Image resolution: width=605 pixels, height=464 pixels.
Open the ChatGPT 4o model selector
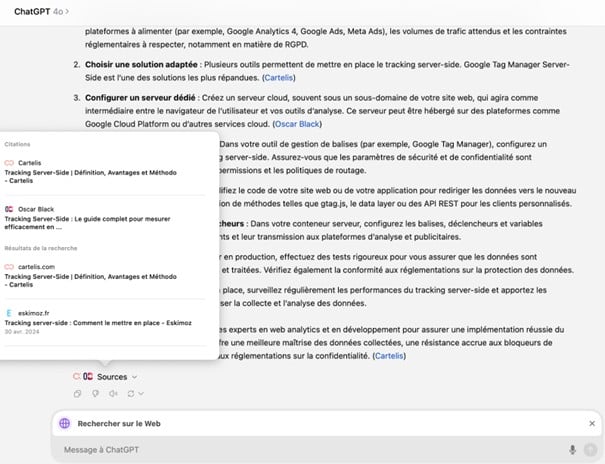pos(42,12)
